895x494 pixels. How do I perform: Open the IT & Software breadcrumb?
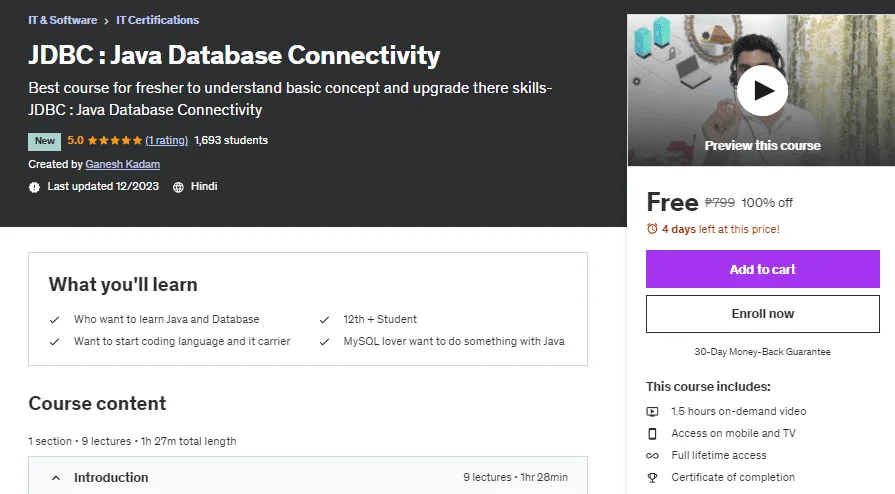tap(63, 20)
